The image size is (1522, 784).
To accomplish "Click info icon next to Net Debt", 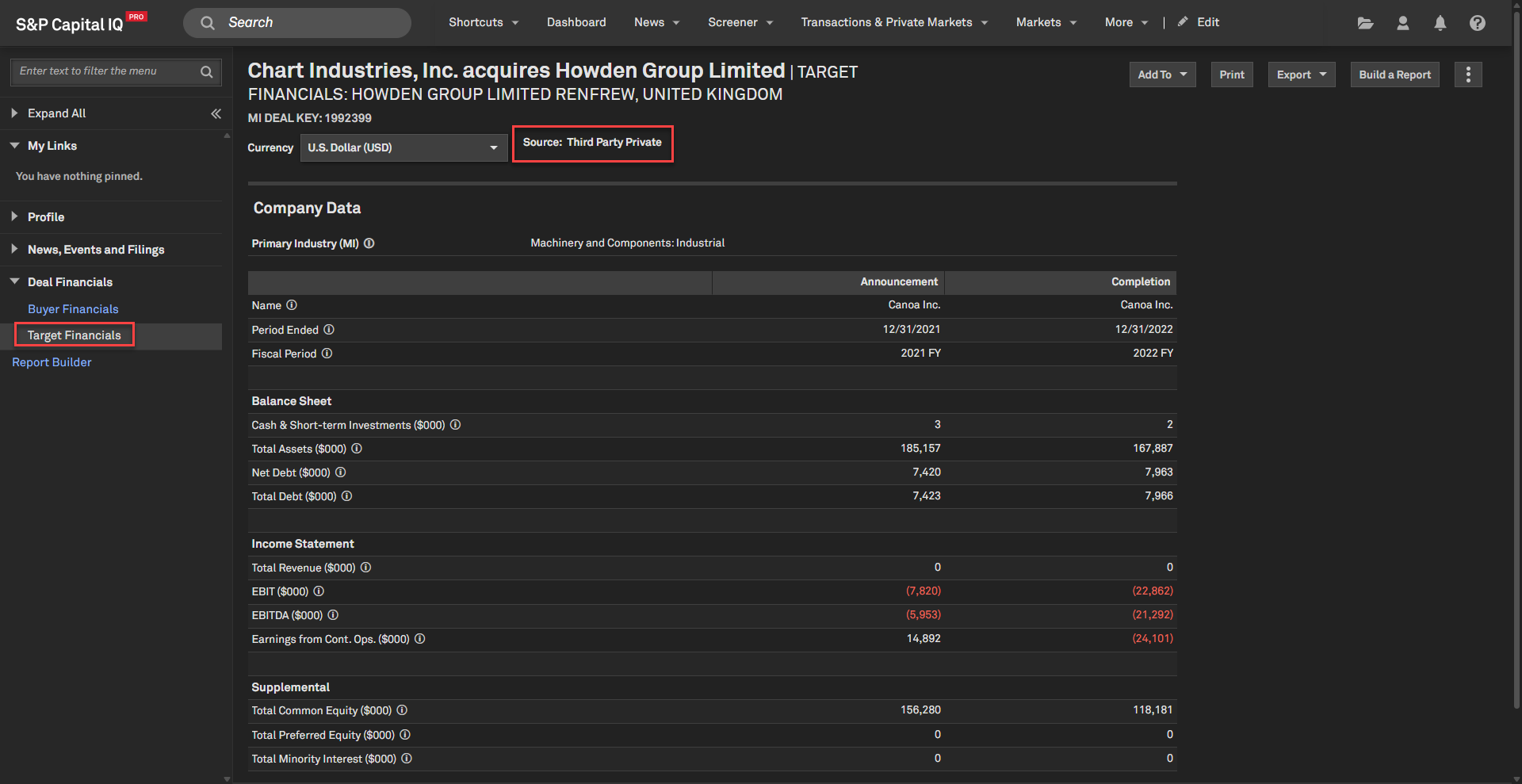I will 341,472.
